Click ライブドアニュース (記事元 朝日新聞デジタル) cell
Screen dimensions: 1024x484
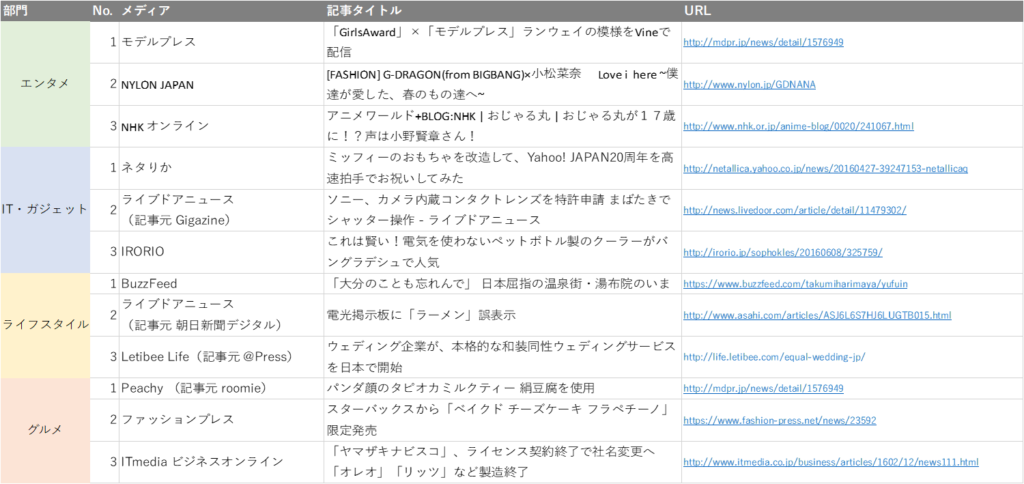221,315
